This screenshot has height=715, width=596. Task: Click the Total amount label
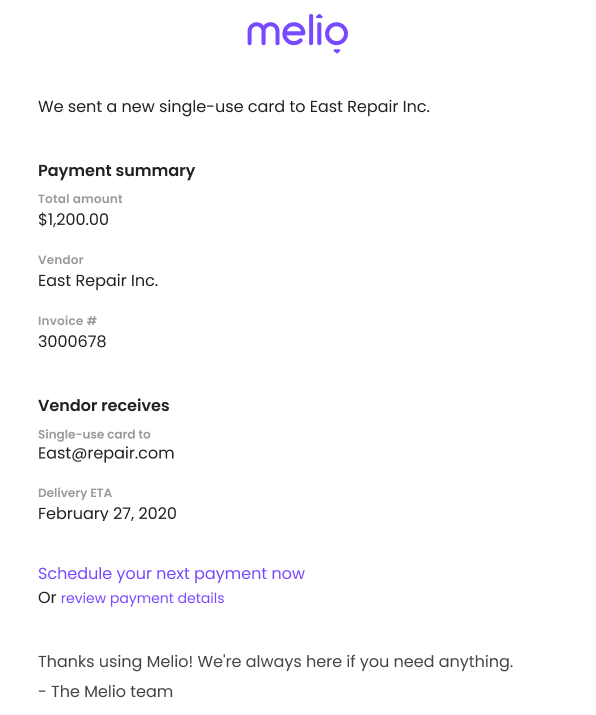click(x=80, y=199)
